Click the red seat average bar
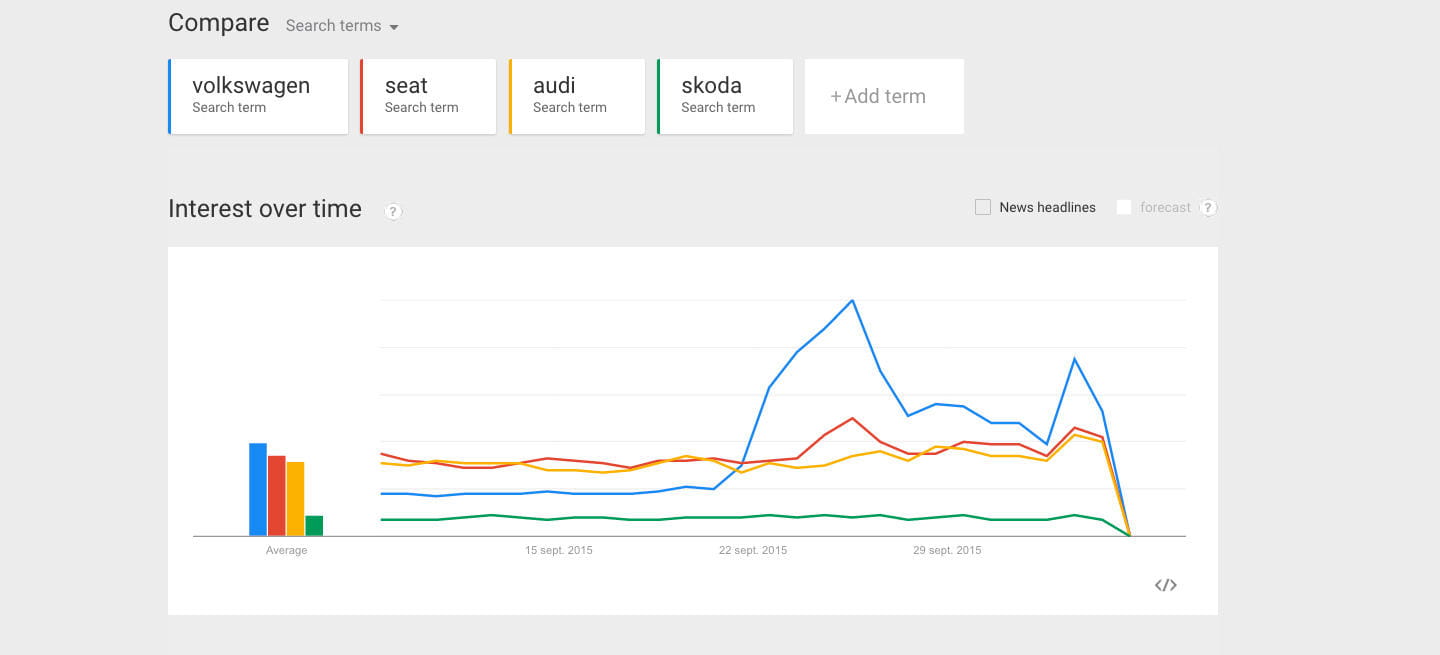The width and height of the screenshot is (1440, 655). tap(277, 496)
